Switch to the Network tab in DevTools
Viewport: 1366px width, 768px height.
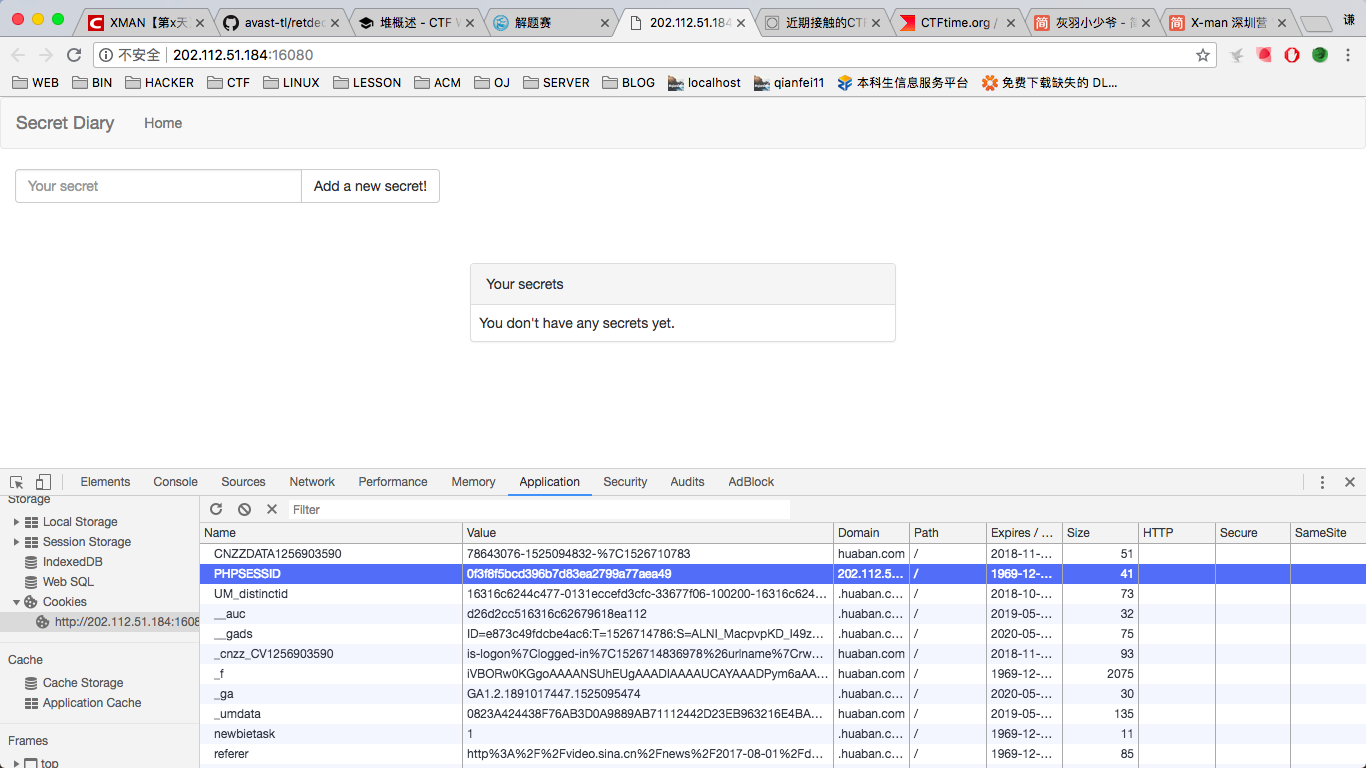coord(312,482)
